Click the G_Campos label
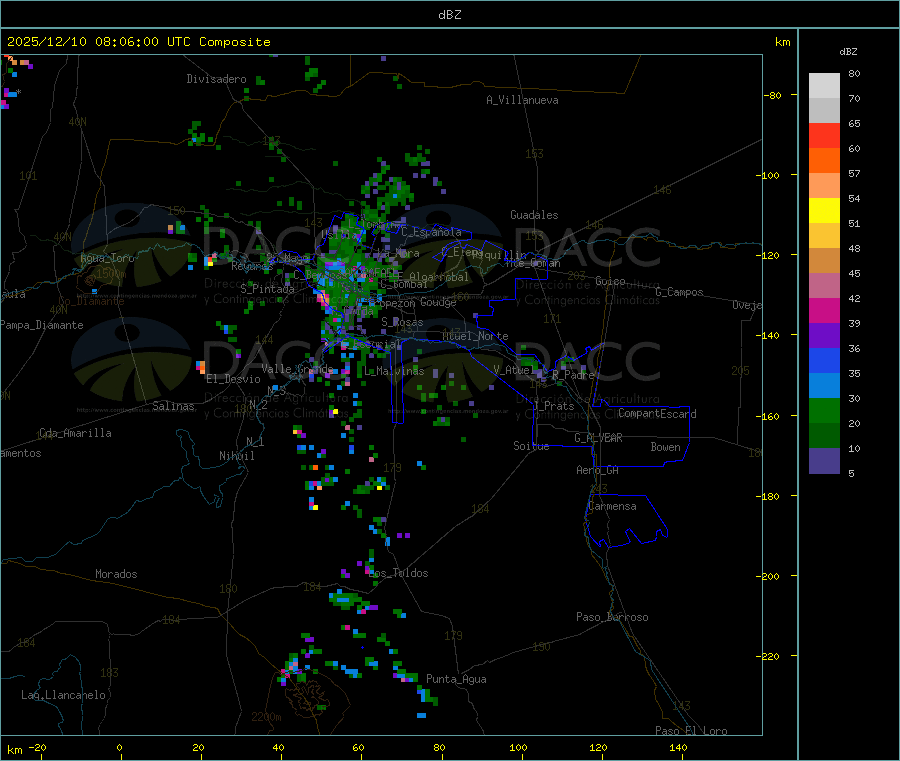This screenshot has width=900, height=761. (x=680, y=292)
